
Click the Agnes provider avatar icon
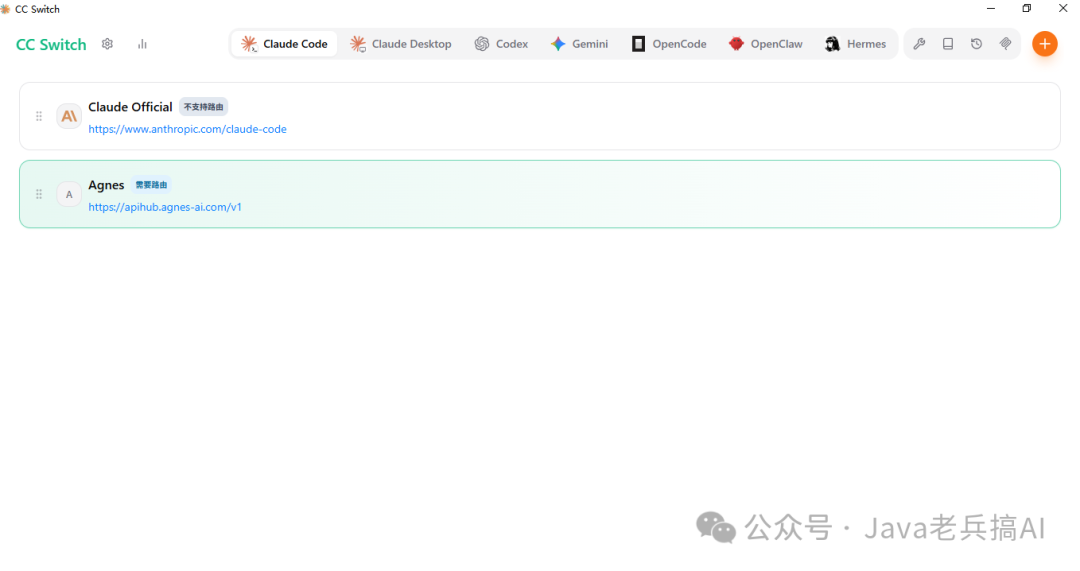pyautogui.click(x=69, y=194)
